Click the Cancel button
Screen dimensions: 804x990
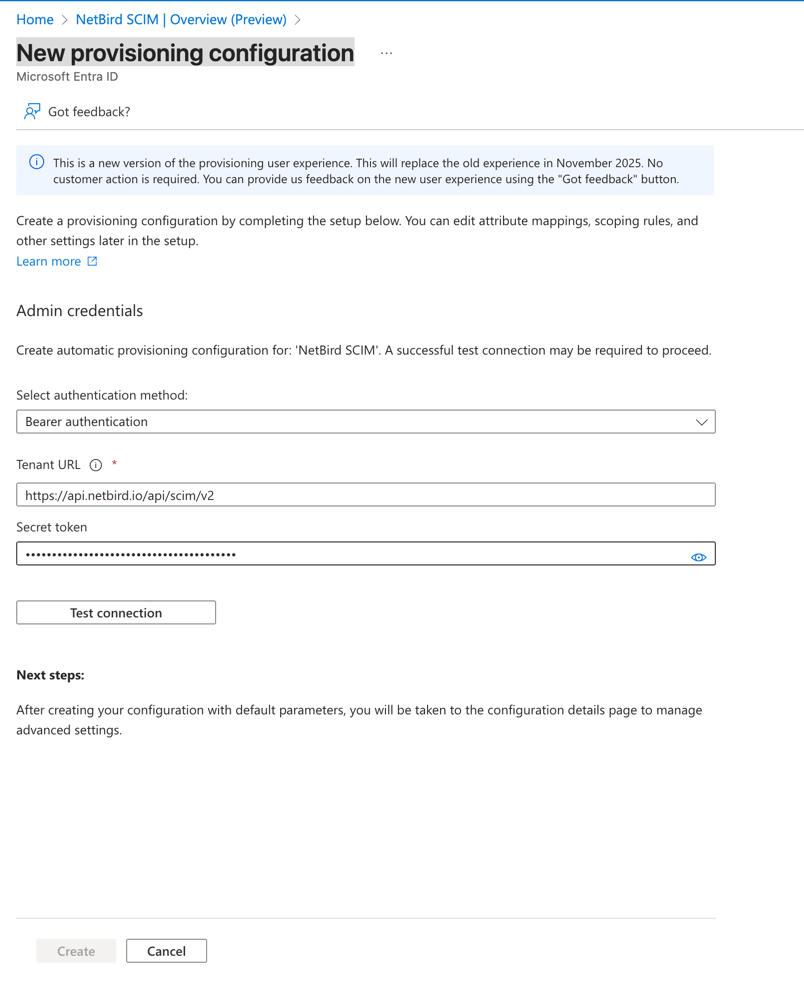pos(166,950)
